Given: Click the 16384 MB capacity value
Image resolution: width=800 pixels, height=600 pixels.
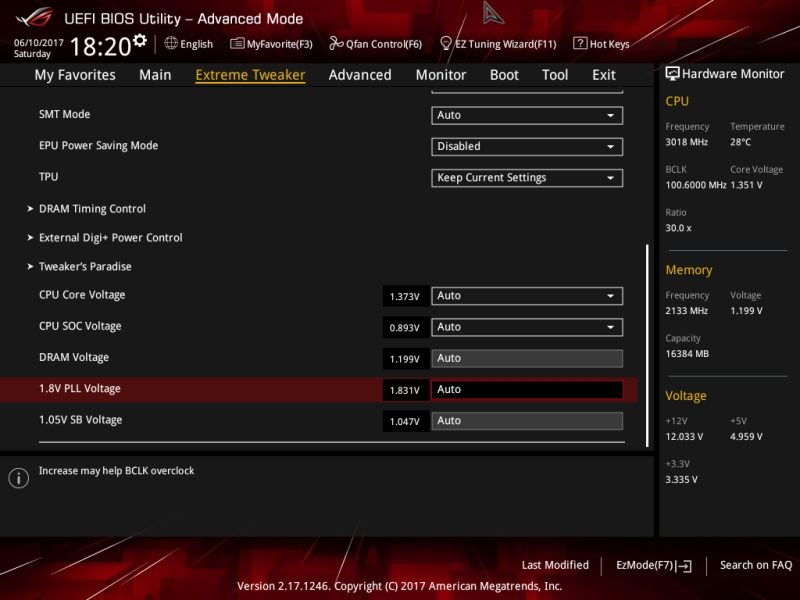Looking at the screenshot, I should pos(687,354).
